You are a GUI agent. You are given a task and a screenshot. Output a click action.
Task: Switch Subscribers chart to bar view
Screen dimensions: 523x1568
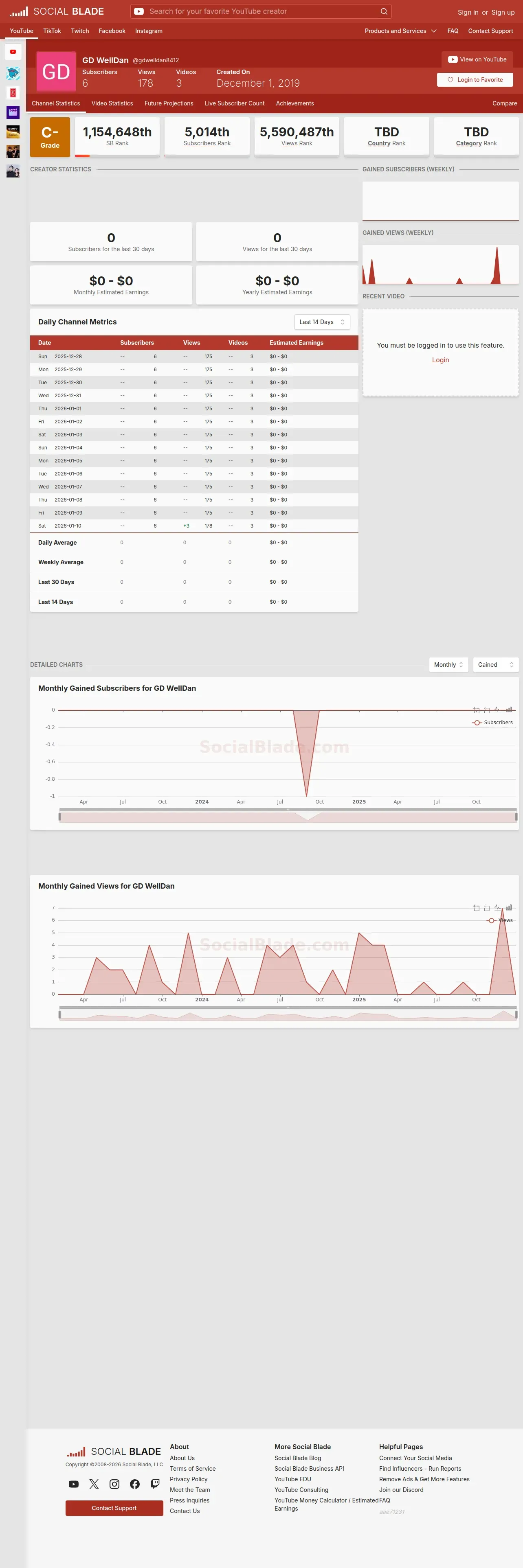(x=509, y=710)
